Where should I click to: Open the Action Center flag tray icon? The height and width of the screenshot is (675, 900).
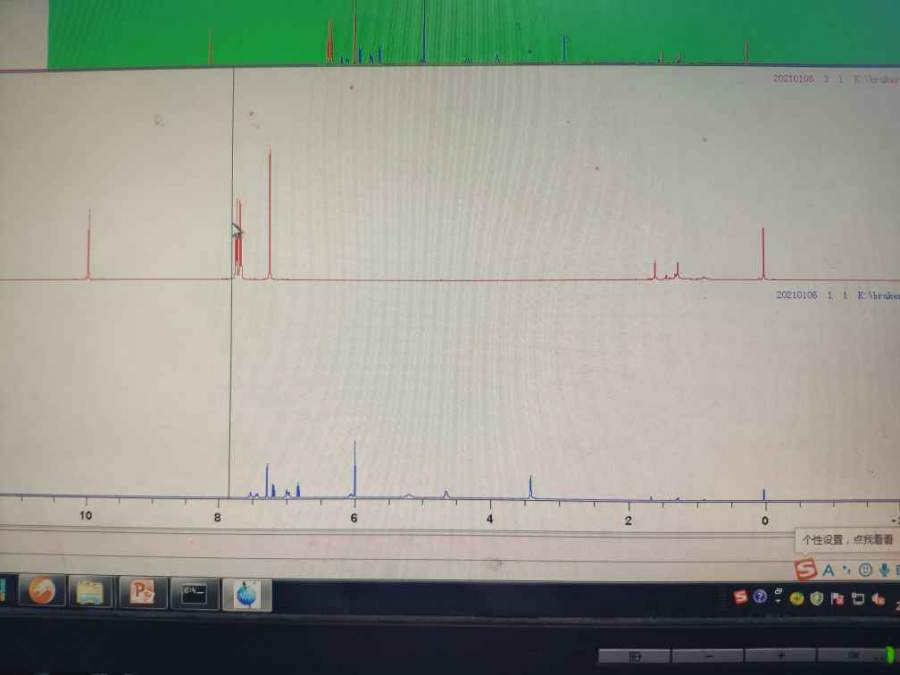(837, 599)
